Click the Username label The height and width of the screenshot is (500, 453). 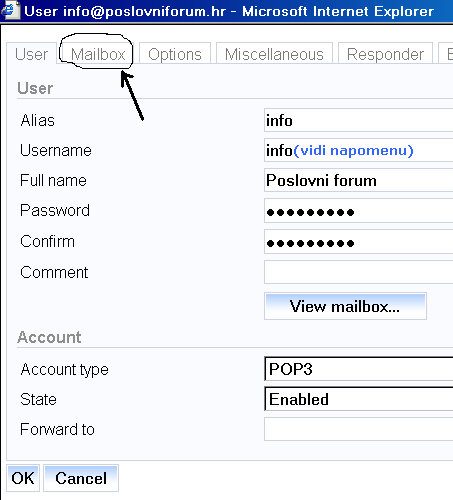click(x=56, y=150)
